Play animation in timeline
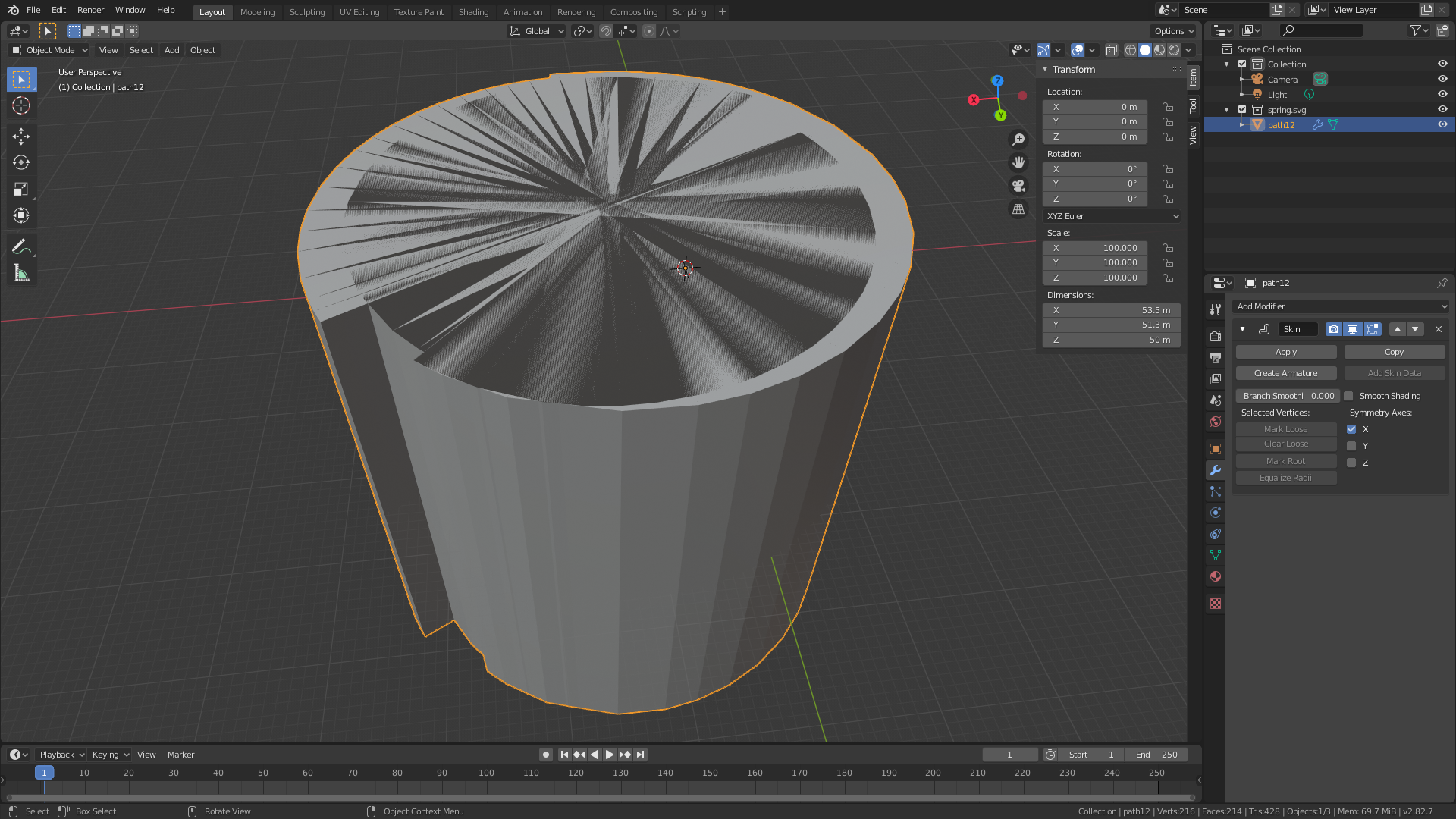 (x=609, y=755)
